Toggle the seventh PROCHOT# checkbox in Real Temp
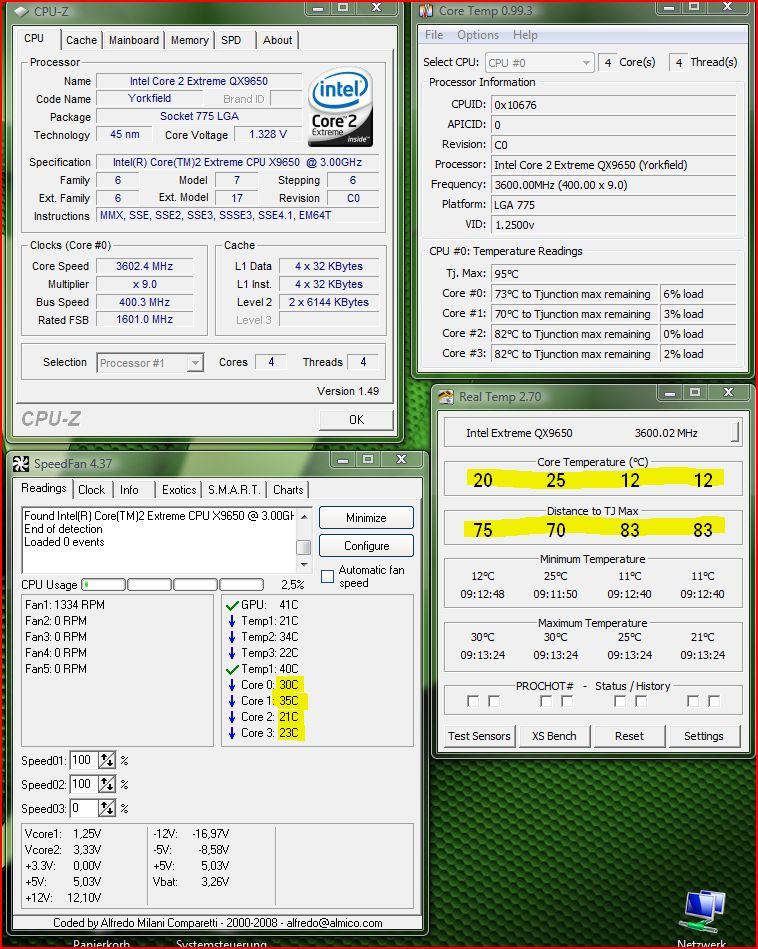Screen dimensions: 758x949 [693, 701]
